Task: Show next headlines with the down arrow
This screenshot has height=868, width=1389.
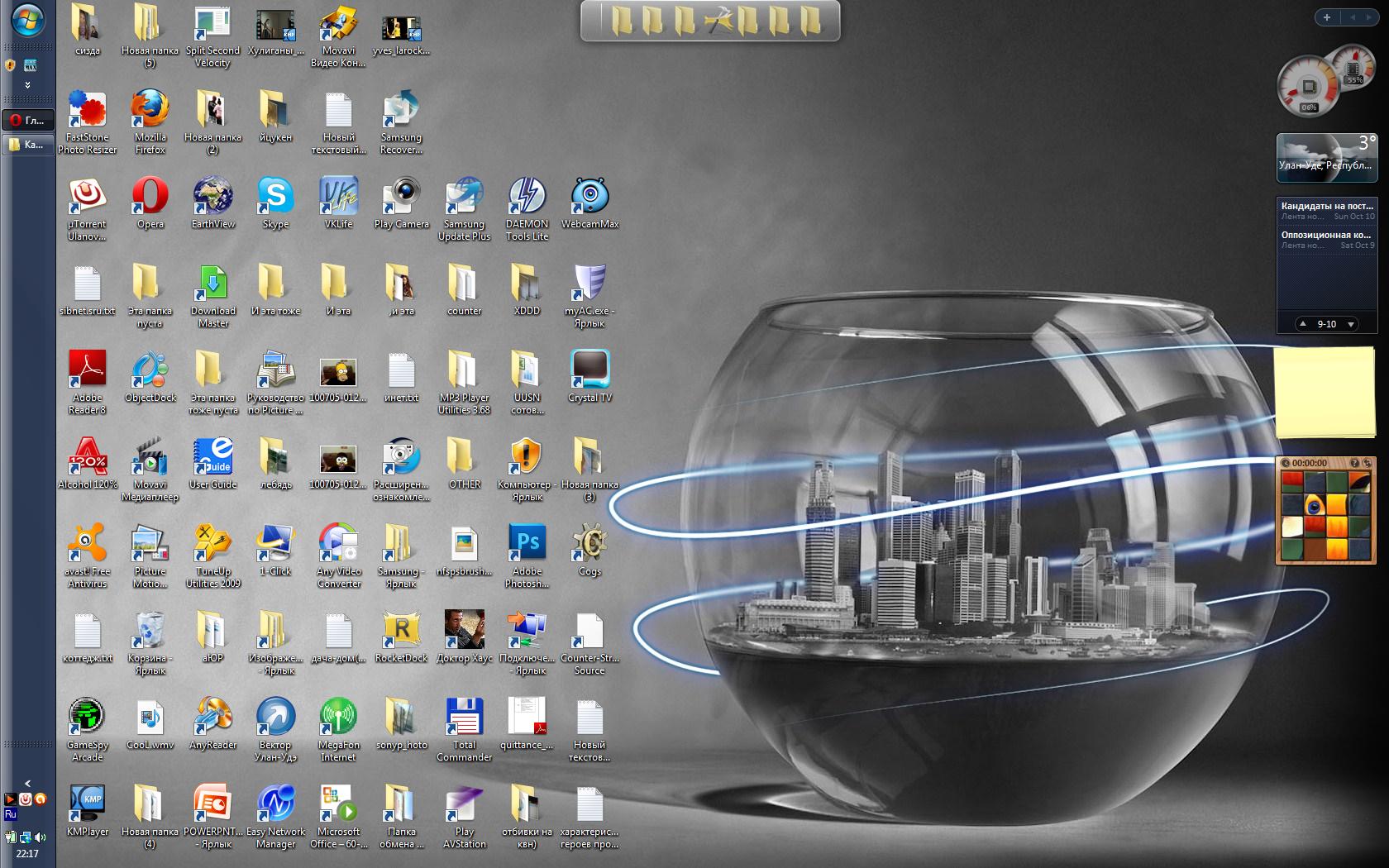Action: coord(1351,324)
